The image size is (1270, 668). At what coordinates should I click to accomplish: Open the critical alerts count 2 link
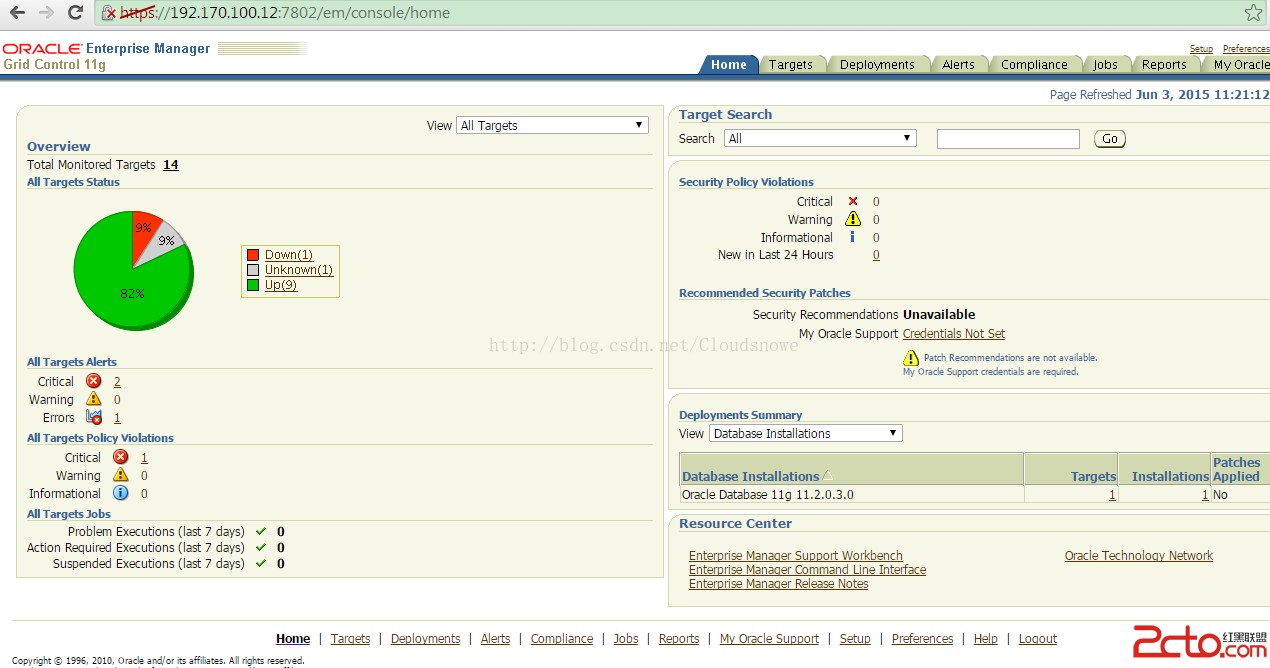117,381
